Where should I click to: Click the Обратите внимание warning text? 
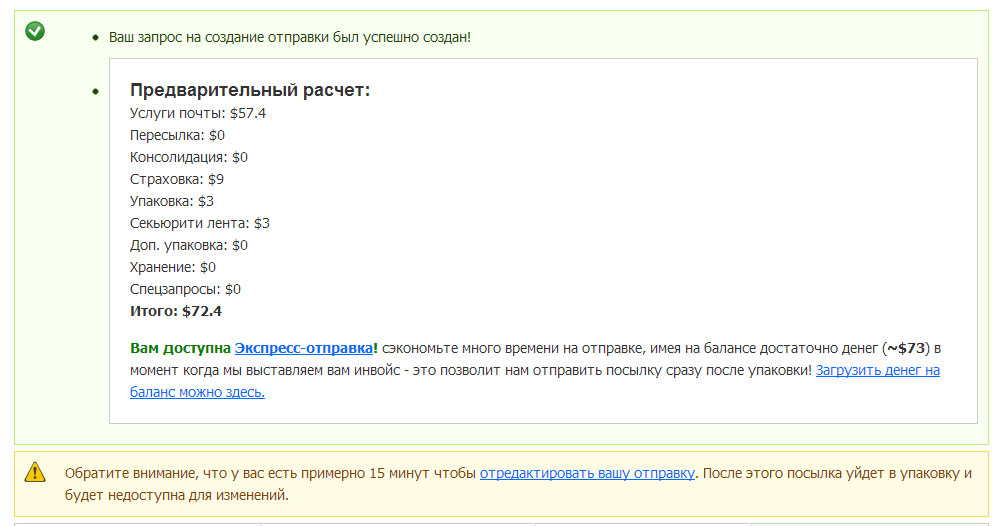(x=270, y=472)
